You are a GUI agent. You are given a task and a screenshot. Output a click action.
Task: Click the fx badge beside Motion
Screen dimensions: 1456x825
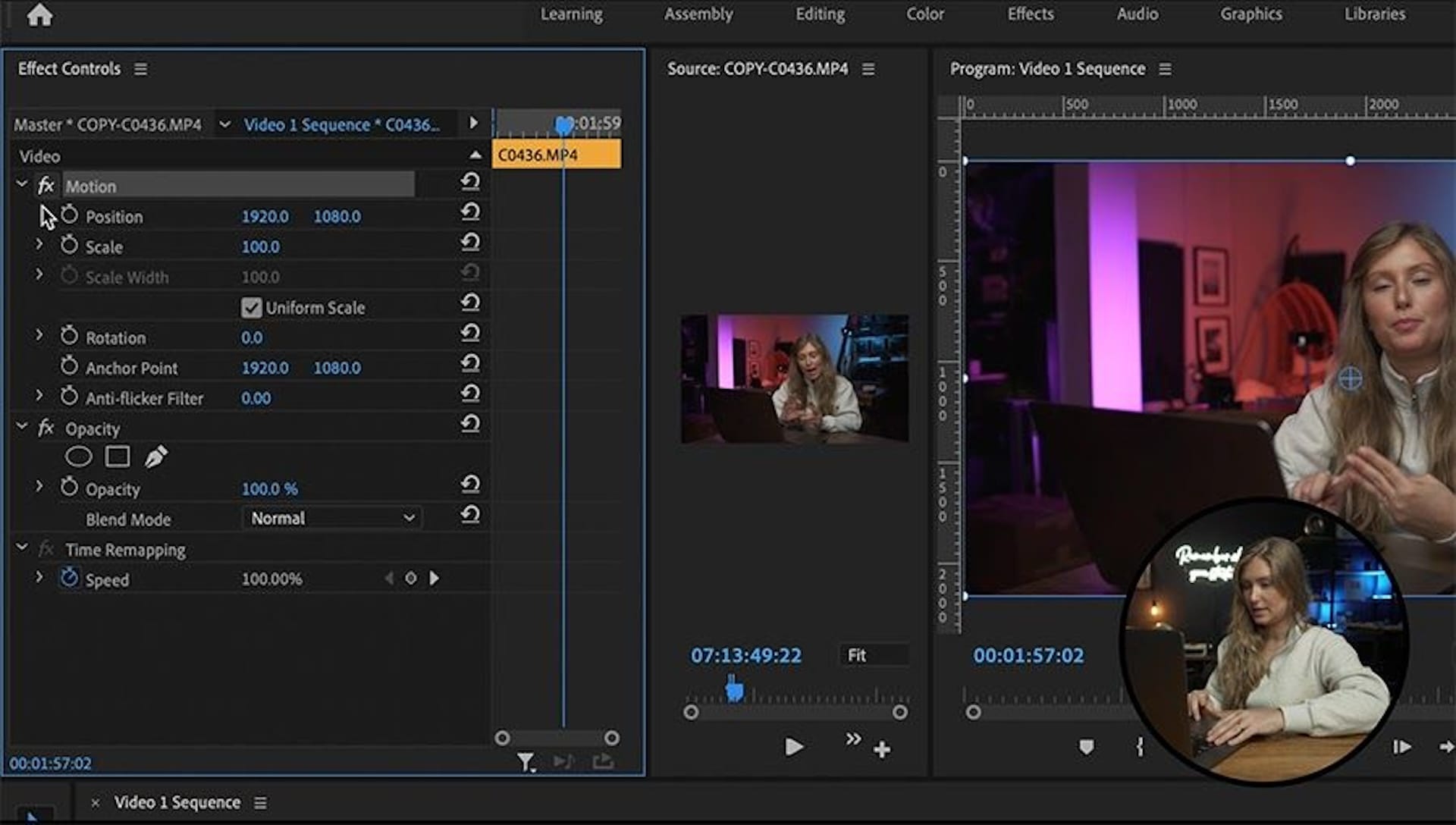tap(45, 186)
